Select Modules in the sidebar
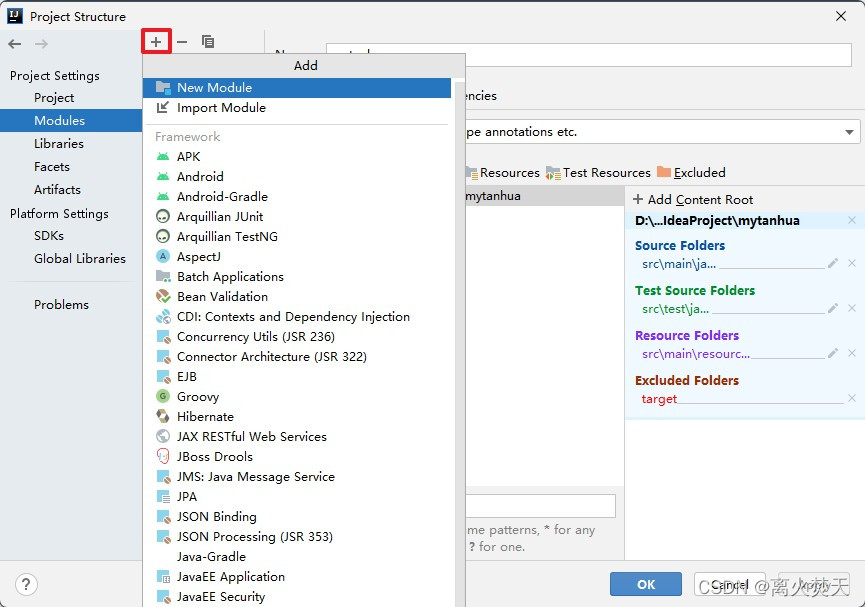 [x=71, y=120]
